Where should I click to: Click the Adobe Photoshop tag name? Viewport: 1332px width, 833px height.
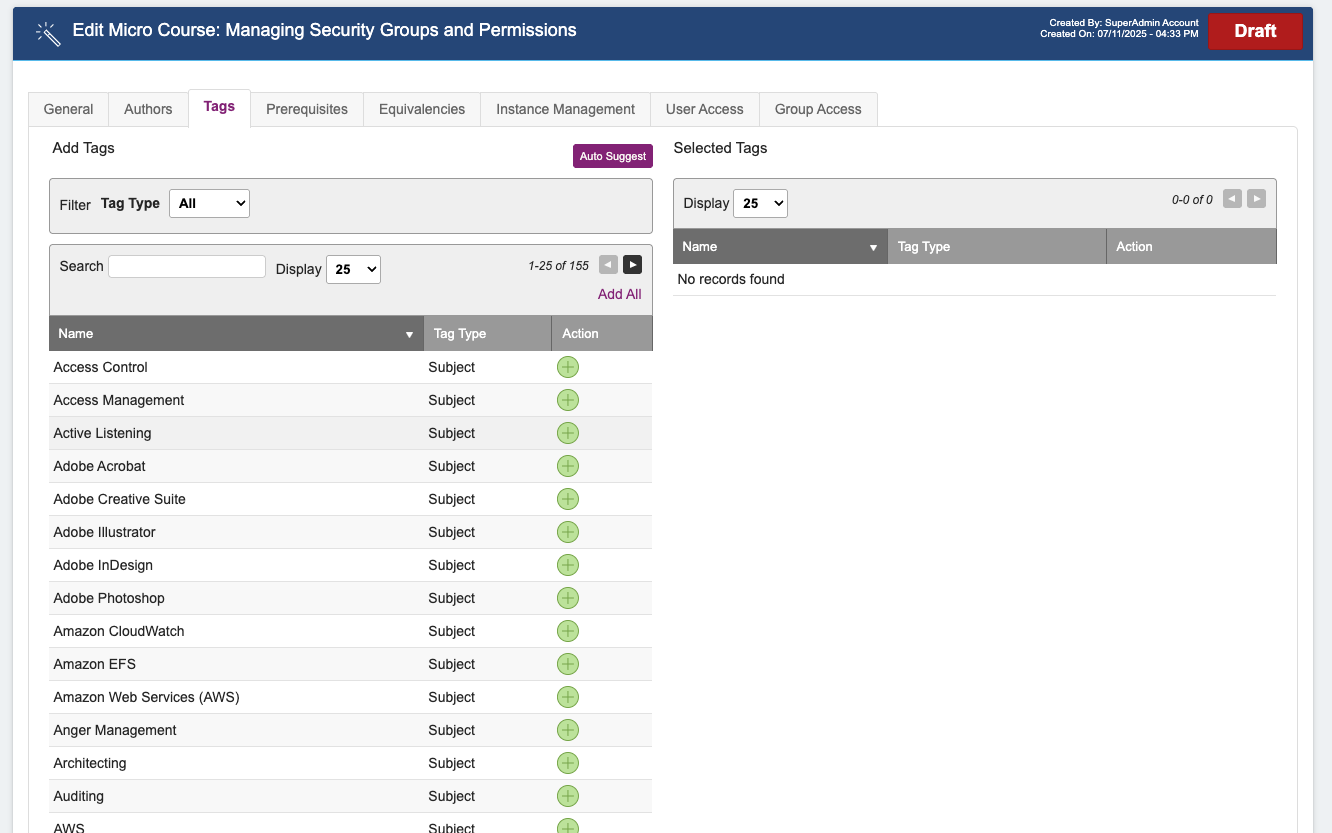109,598
